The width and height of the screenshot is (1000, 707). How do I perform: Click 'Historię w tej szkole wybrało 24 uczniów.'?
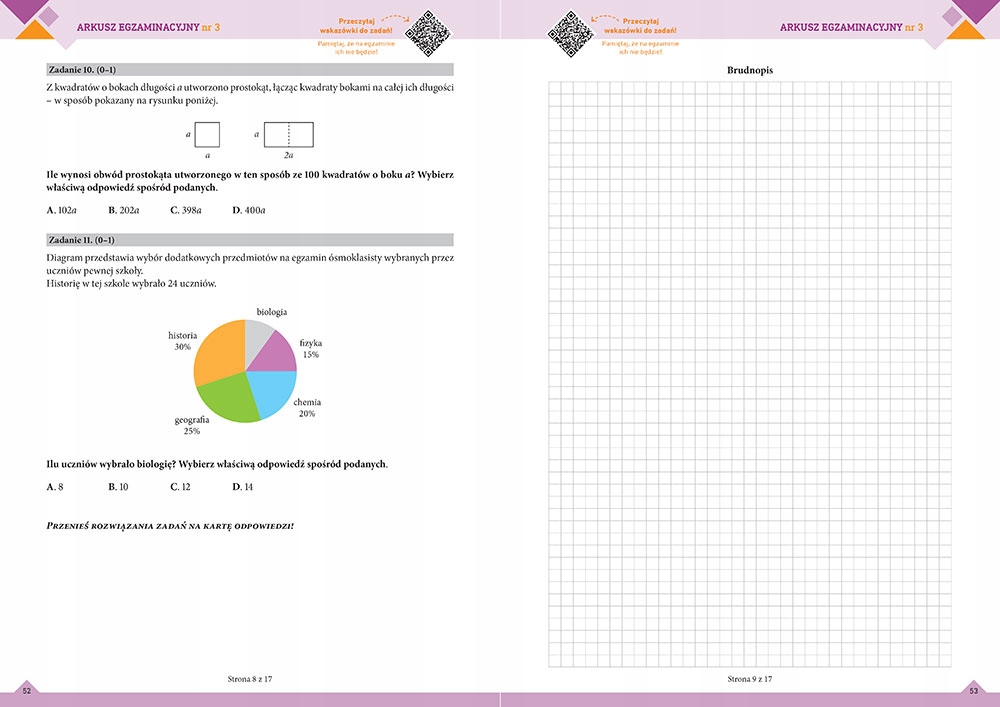click(131, 284)
